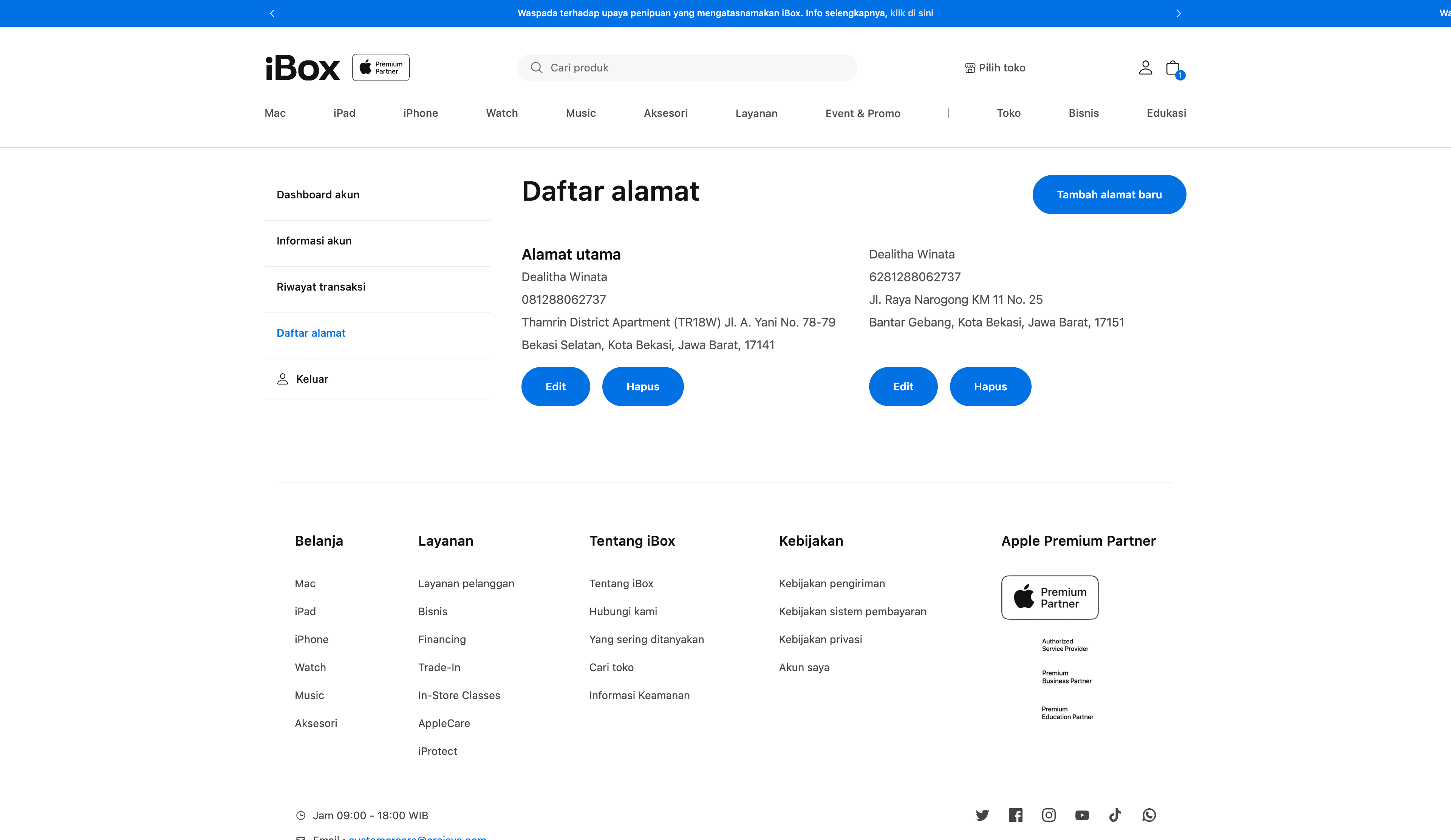1451x840 pixels.
Task: Open footer iProtect link
Action: pyautogui.click(x=438, y=751)
